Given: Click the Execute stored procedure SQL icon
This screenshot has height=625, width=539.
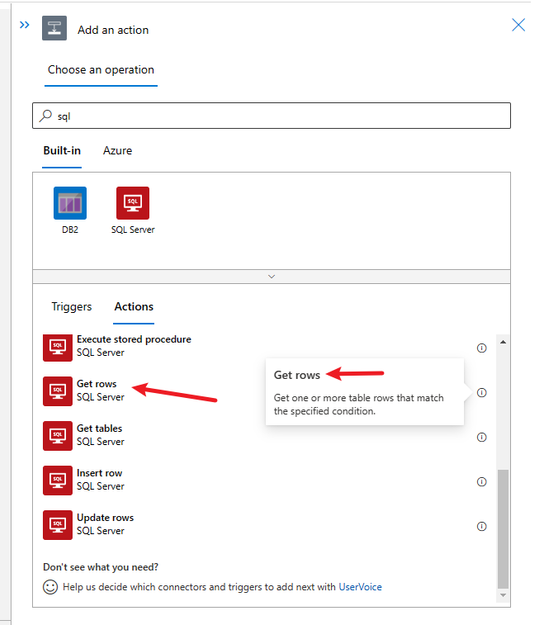Looking at the screenshot, I should click(58, 348).
